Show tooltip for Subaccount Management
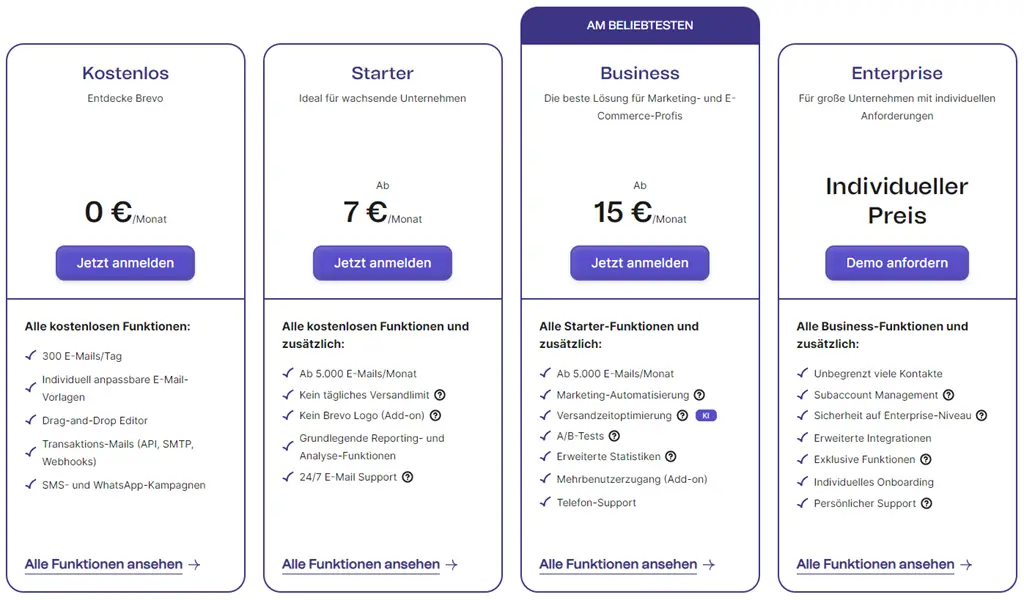Screen dimensions: 1024x600 click(949, 395)
